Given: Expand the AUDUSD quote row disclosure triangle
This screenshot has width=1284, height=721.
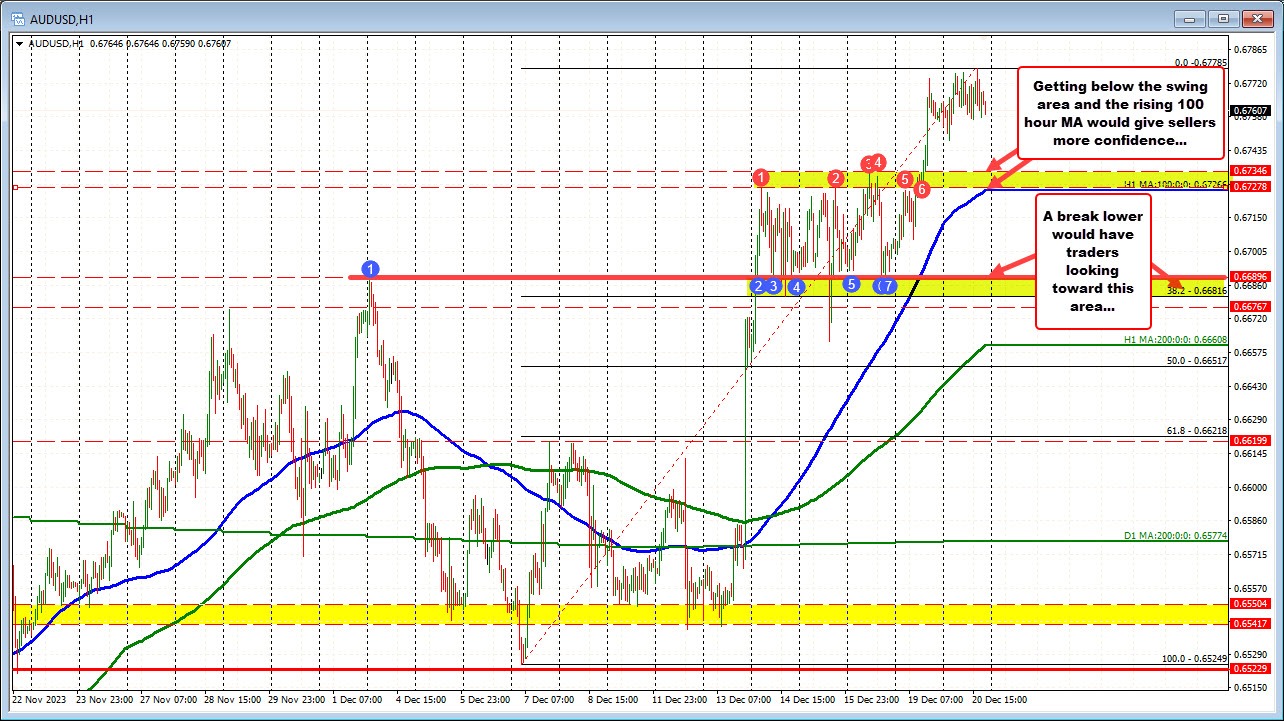Looking at the screenshot, I should tap(19, 44).
